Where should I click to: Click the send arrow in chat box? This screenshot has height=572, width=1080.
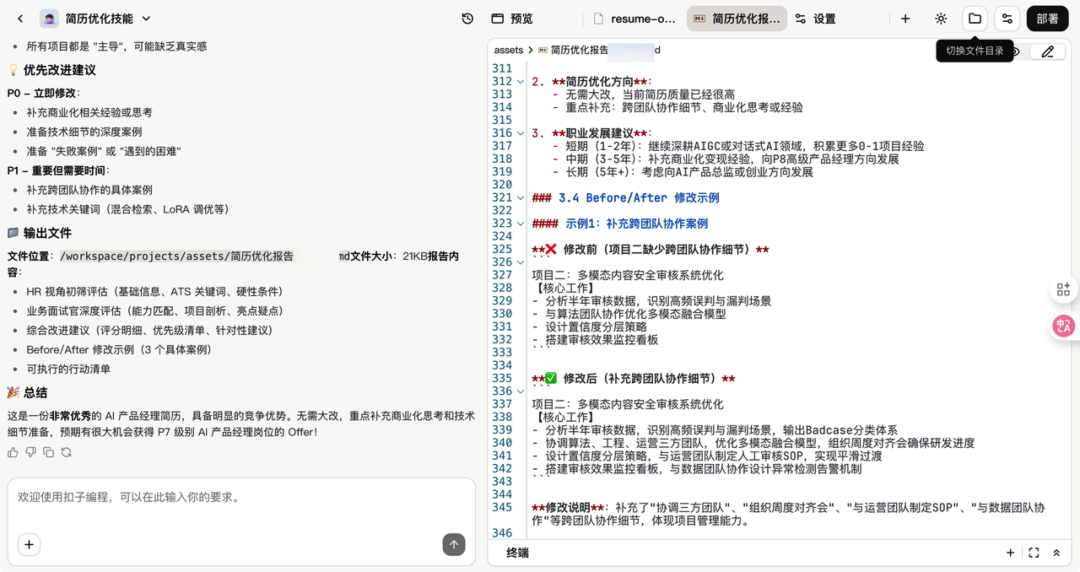coord(454,544)
